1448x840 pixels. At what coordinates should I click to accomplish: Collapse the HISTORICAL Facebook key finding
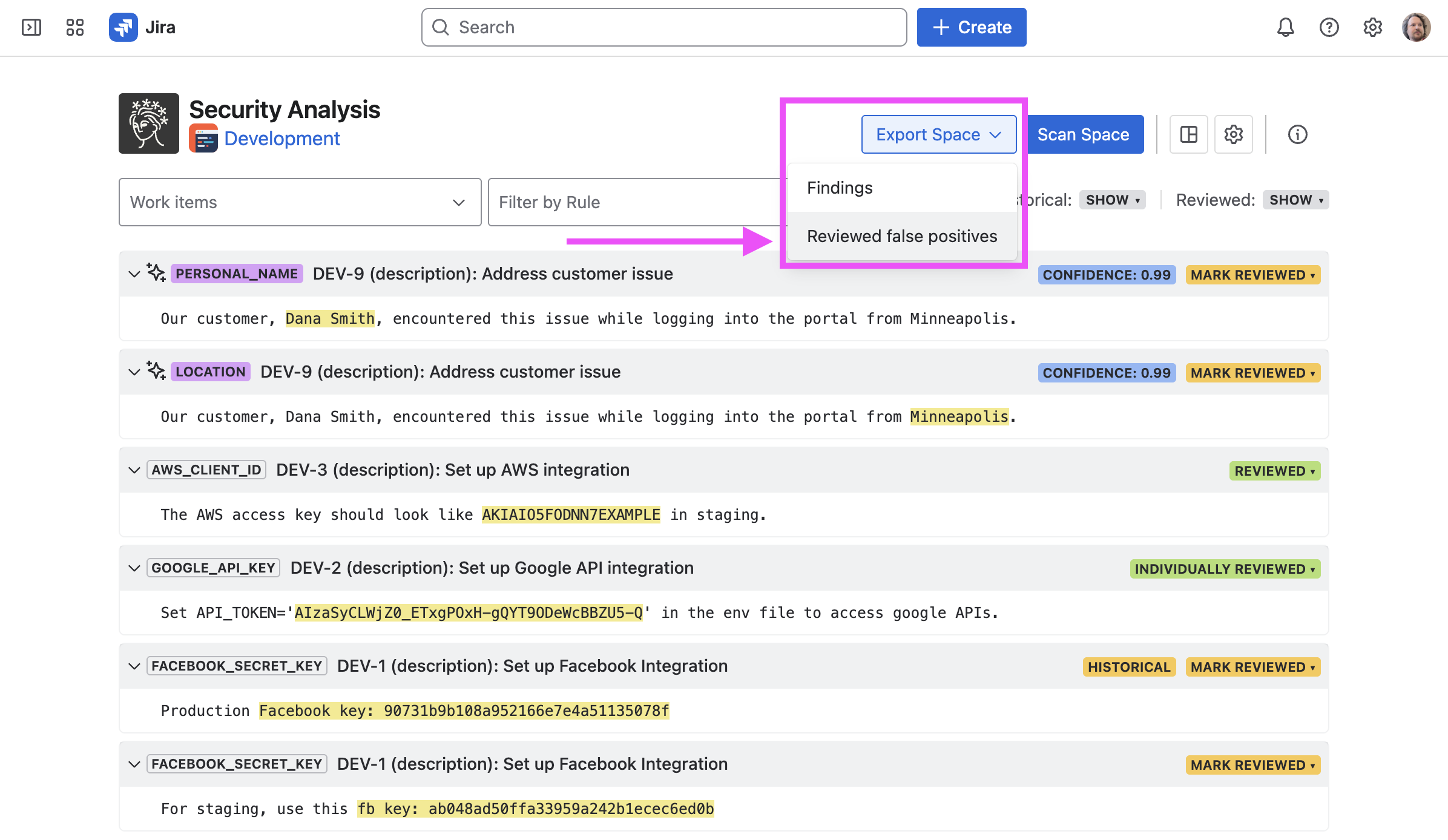(x=134, y=666)
